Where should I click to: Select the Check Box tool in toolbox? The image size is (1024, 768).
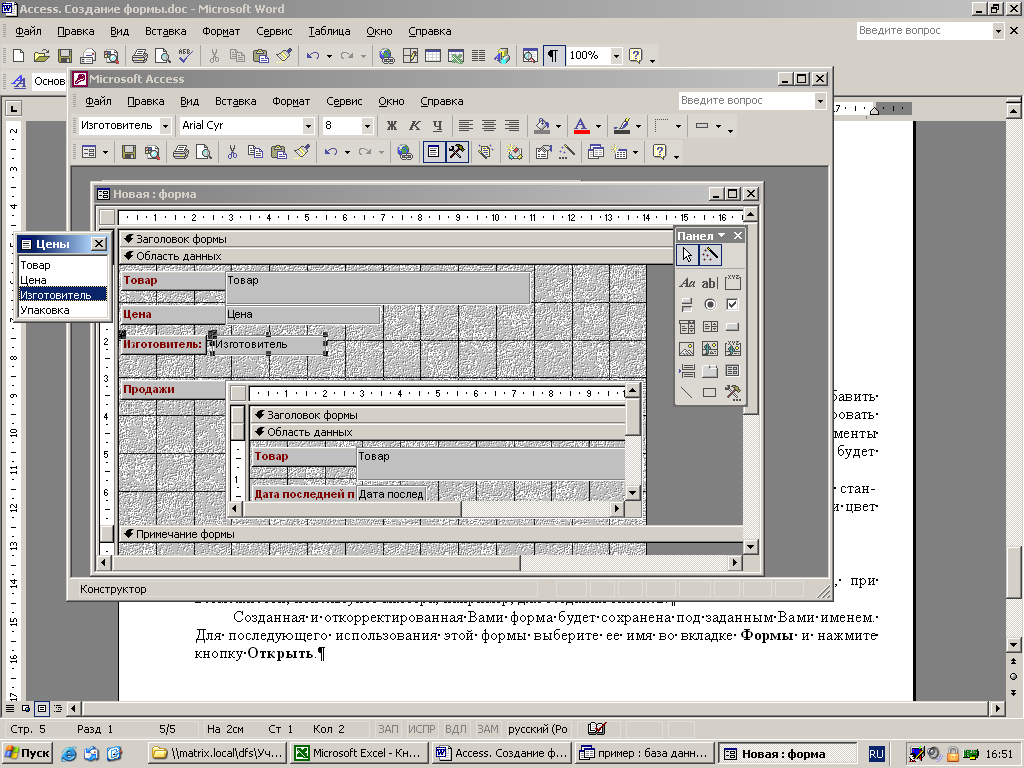[733, 304]
